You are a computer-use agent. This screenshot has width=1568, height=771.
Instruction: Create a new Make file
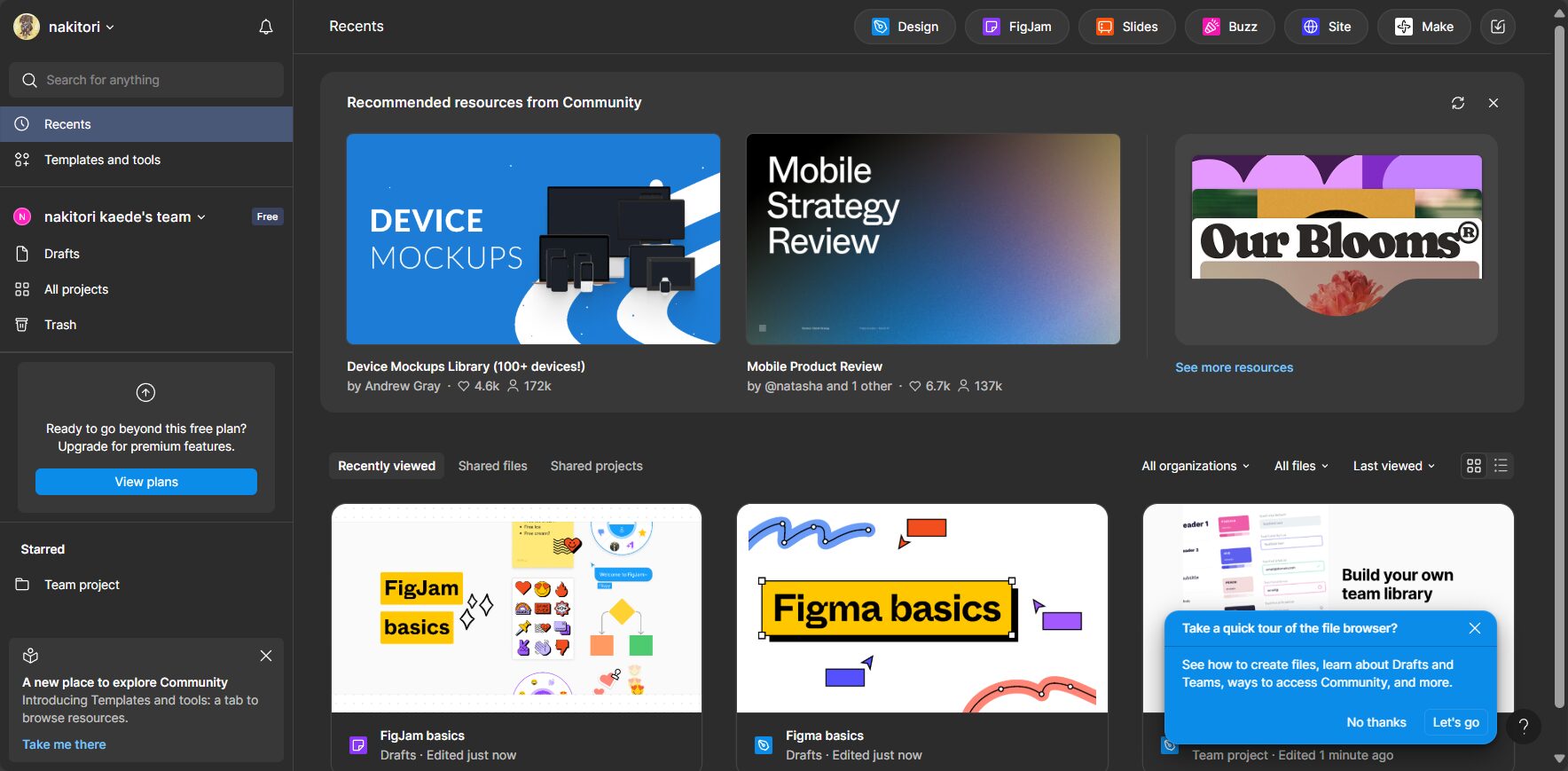point(1424,27)
